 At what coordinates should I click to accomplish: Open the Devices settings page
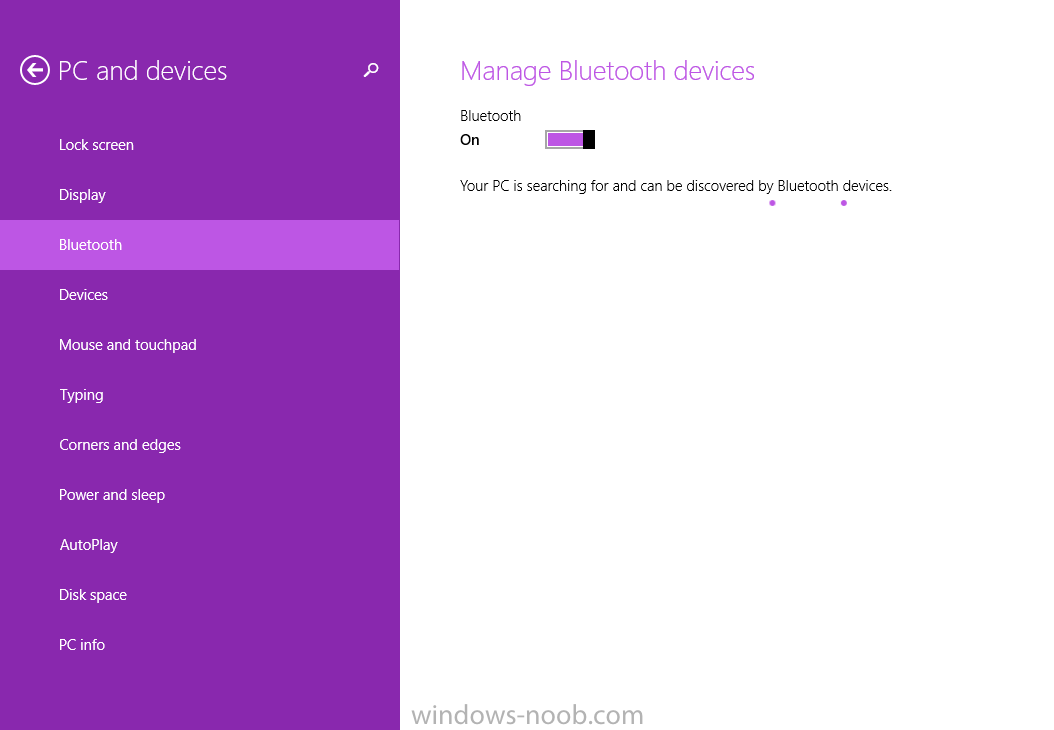pos(83,295)
